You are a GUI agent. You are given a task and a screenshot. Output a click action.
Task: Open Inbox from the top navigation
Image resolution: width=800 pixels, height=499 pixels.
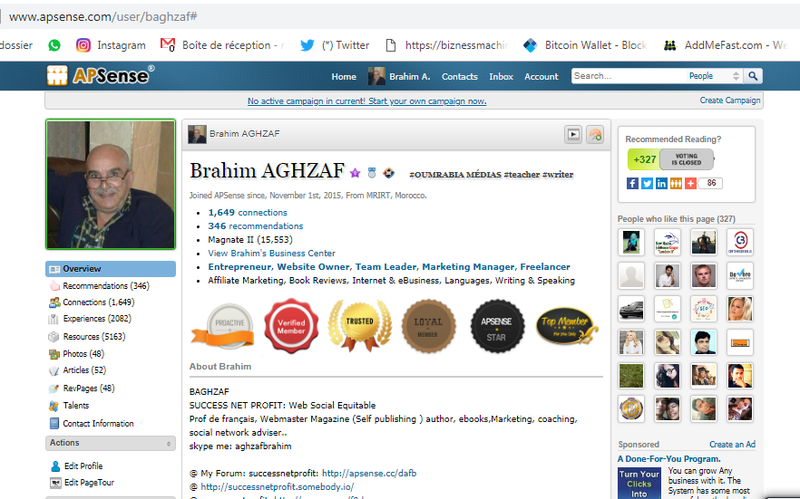click(x=501, y=77)
